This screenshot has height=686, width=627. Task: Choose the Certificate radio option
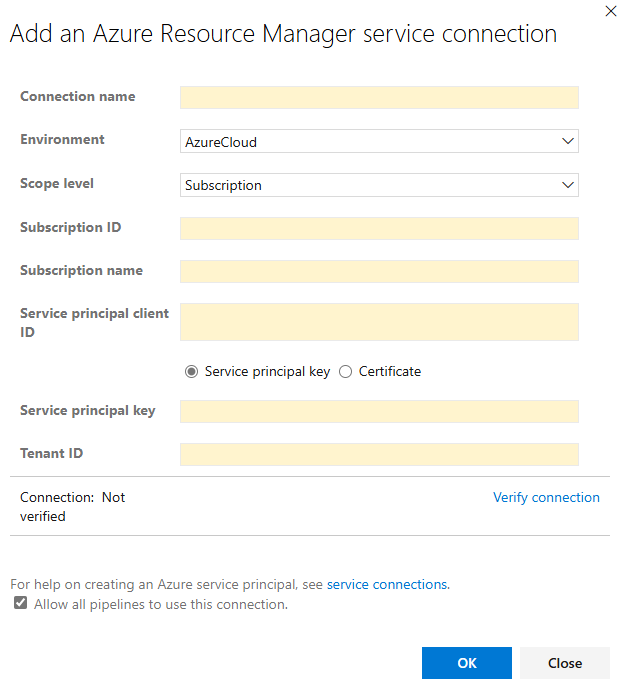click(346, 372)
